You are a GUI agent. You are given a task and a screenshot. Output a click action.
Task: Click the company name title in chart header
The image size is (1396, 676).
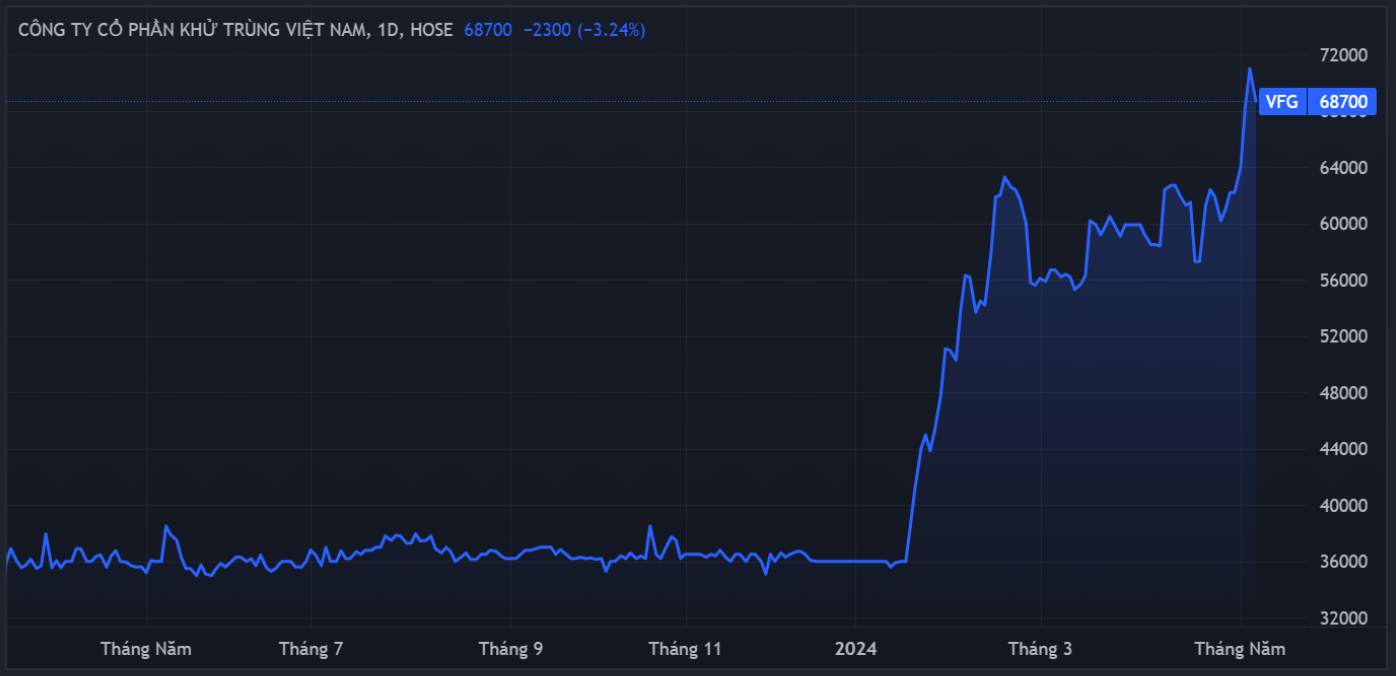click(192, 30)
